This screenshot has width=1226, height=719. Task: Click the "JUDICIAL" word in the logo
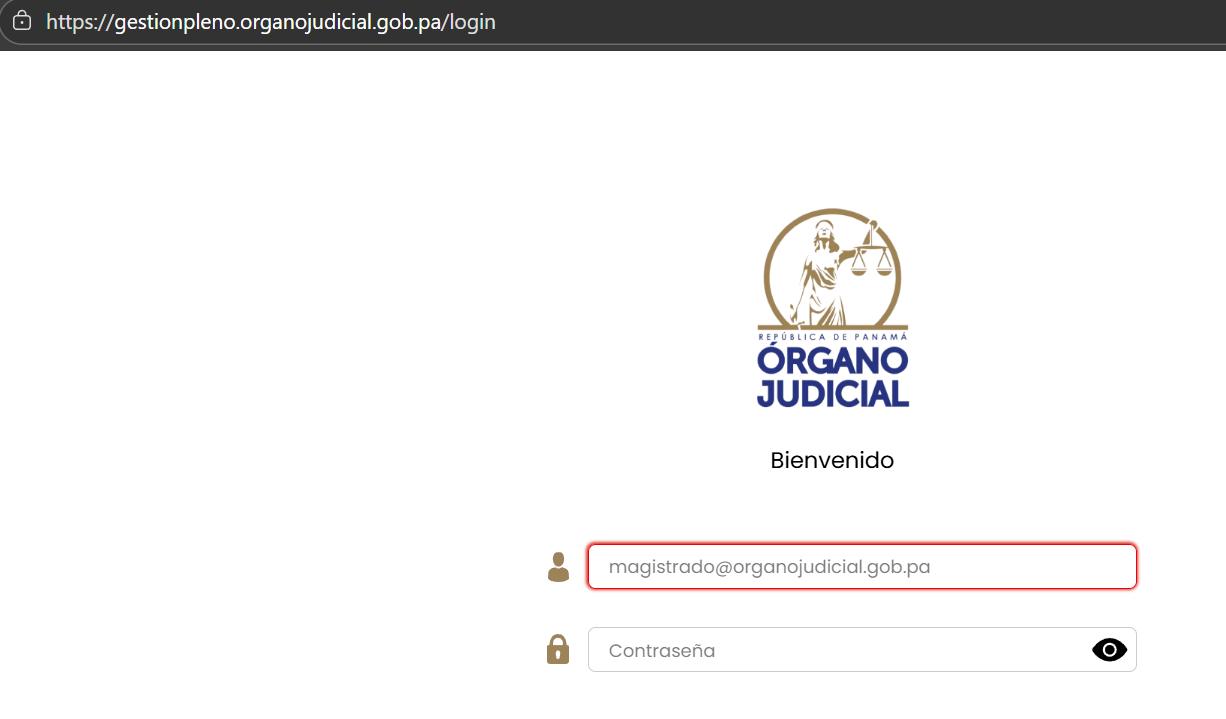click(832, 391)
